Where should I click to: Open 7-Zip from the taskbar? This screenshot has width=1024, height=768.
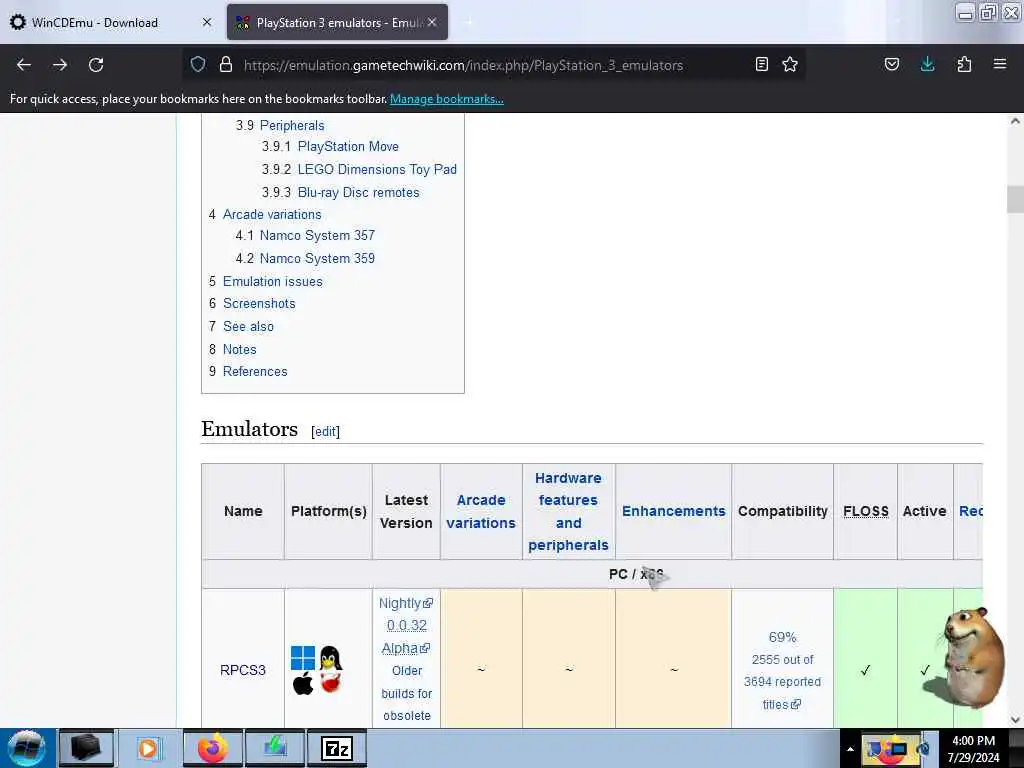coord(337,748)
